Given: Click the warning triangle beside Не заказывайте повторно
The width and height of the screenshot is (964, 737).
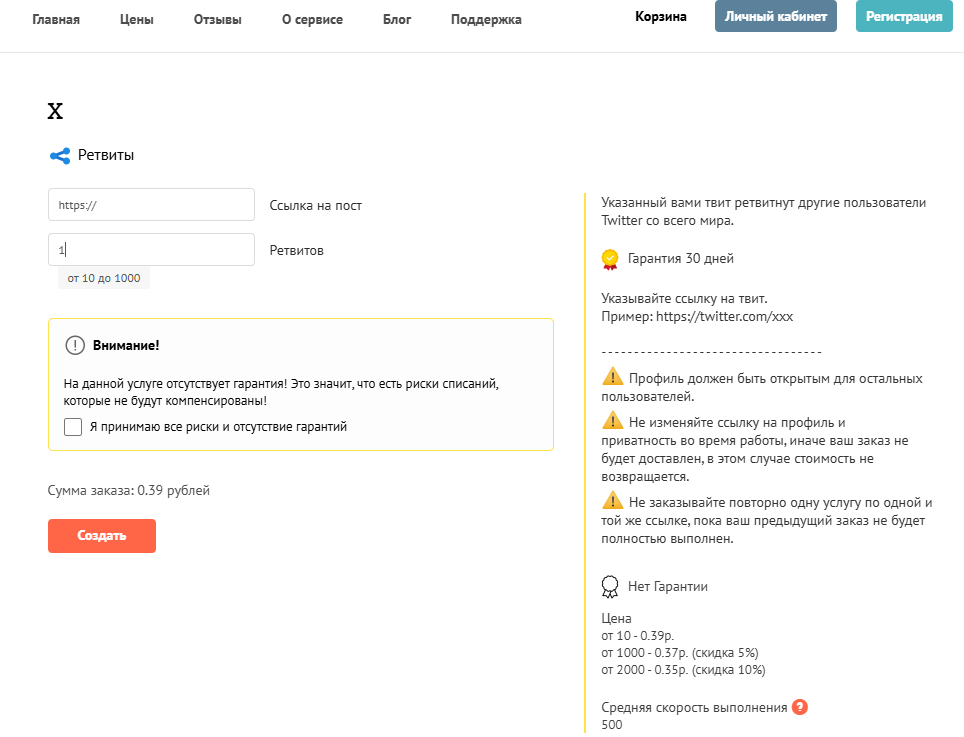Looking at the screenshot, I should pyautogui.click(x=612, y=500).
